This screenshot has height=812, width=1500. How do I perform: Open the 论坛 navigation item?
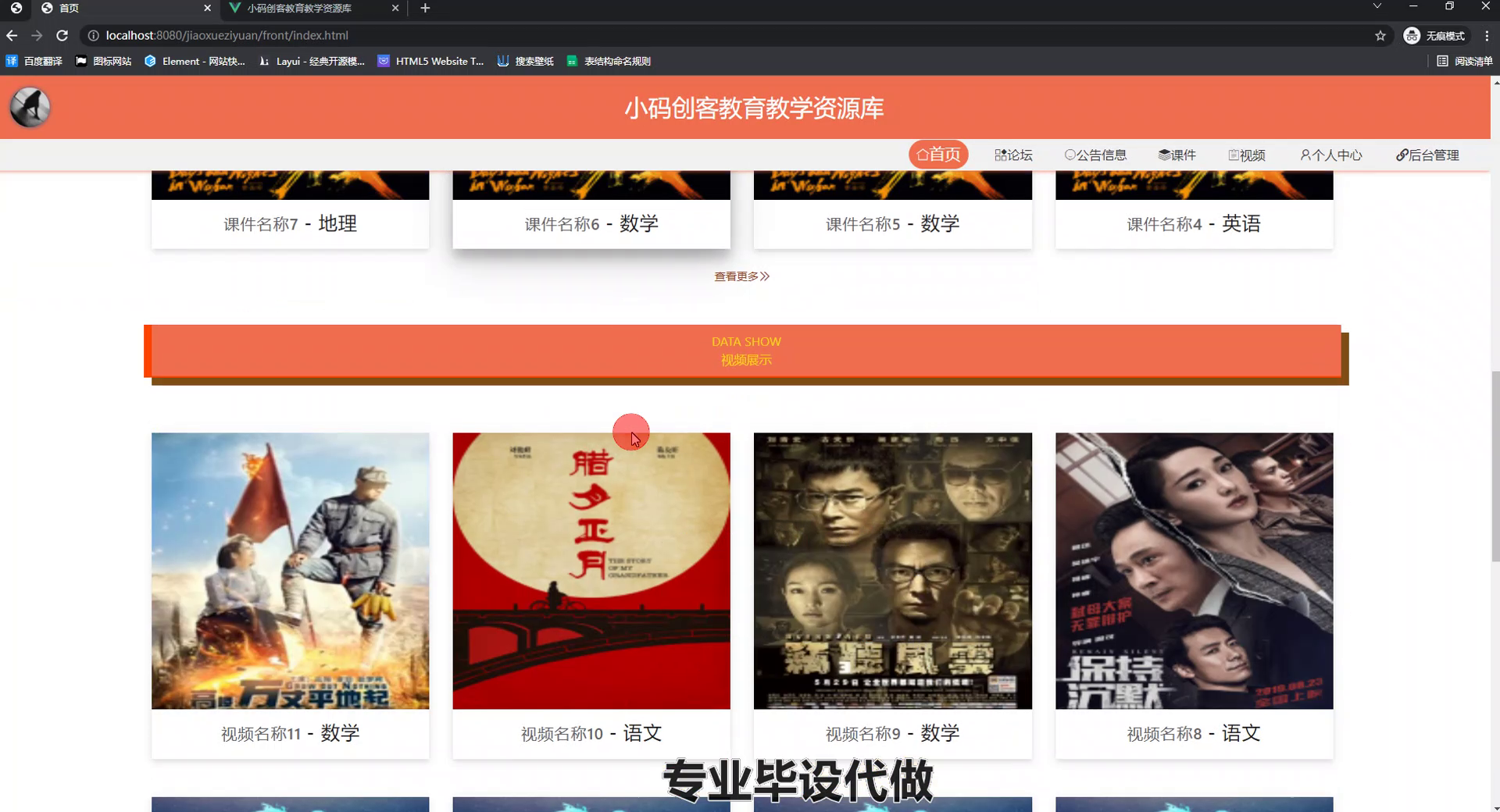1013,155
